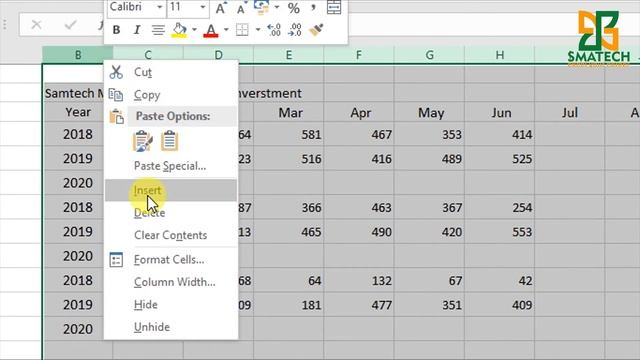Select column H header

(x=500, y=55)
